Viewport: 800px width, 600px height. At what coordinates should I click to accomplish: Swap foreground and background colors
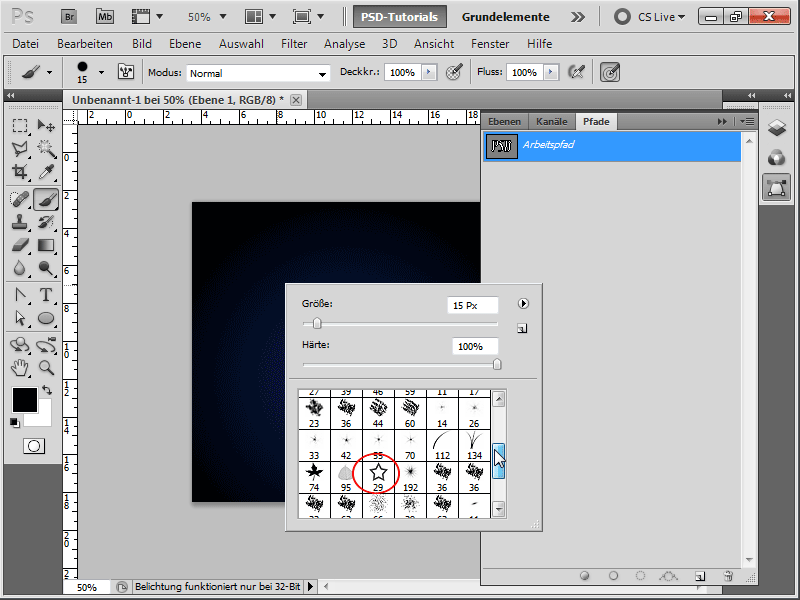[47, 390]
